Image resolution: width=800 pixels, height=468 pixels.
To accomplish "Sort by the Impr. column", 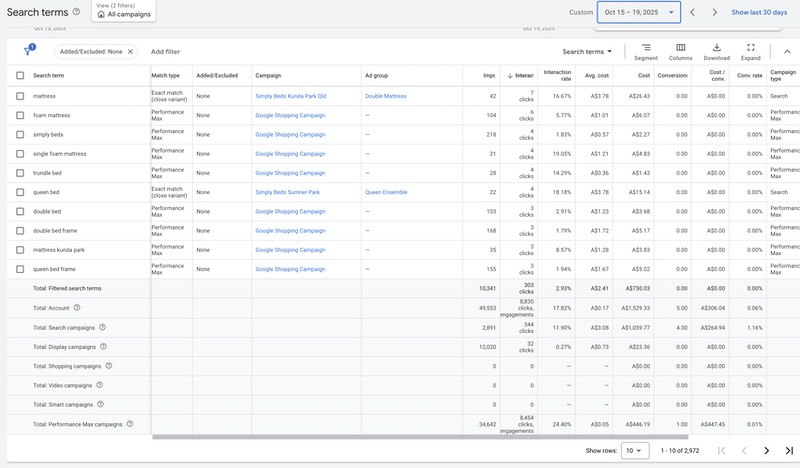I will tap(489, 76).
